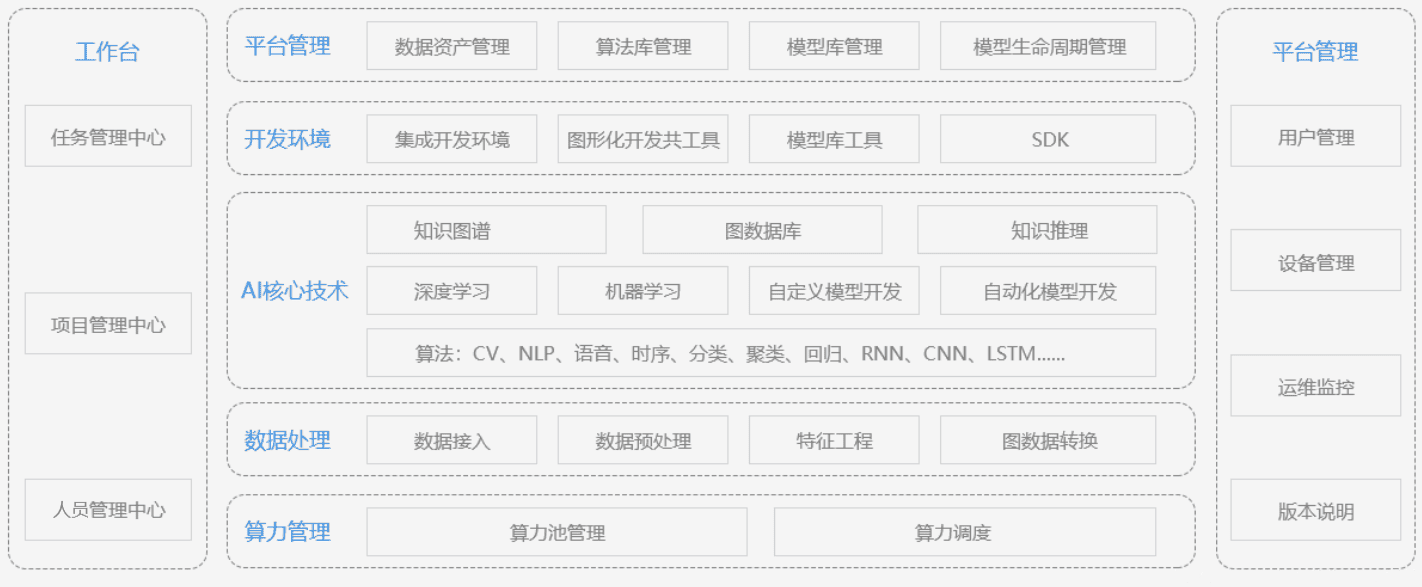Select the 算法库管理 box

[643, 46]
